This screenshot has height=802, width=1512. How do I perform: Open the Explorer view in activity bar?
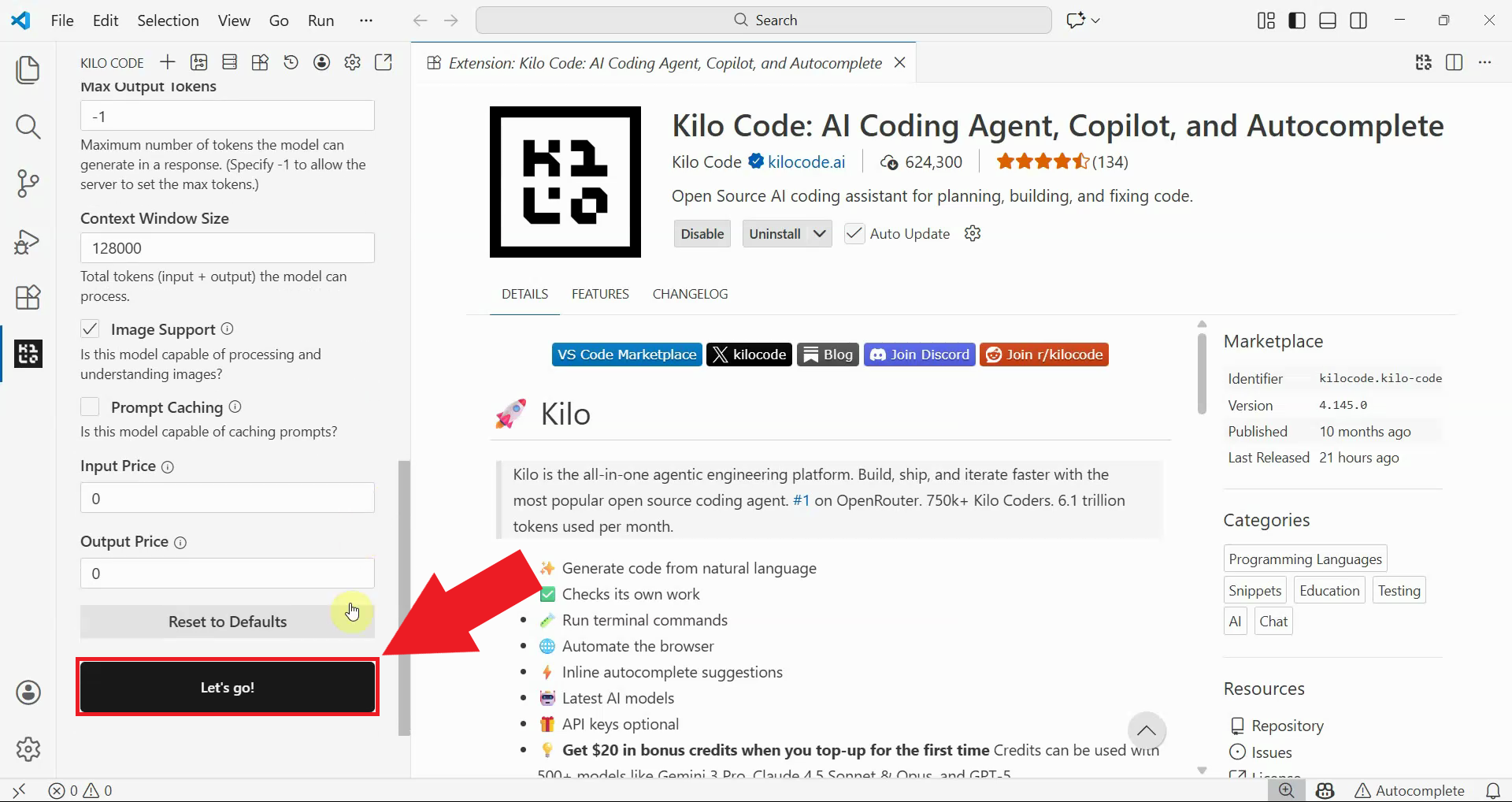click(x=28, y=69)
